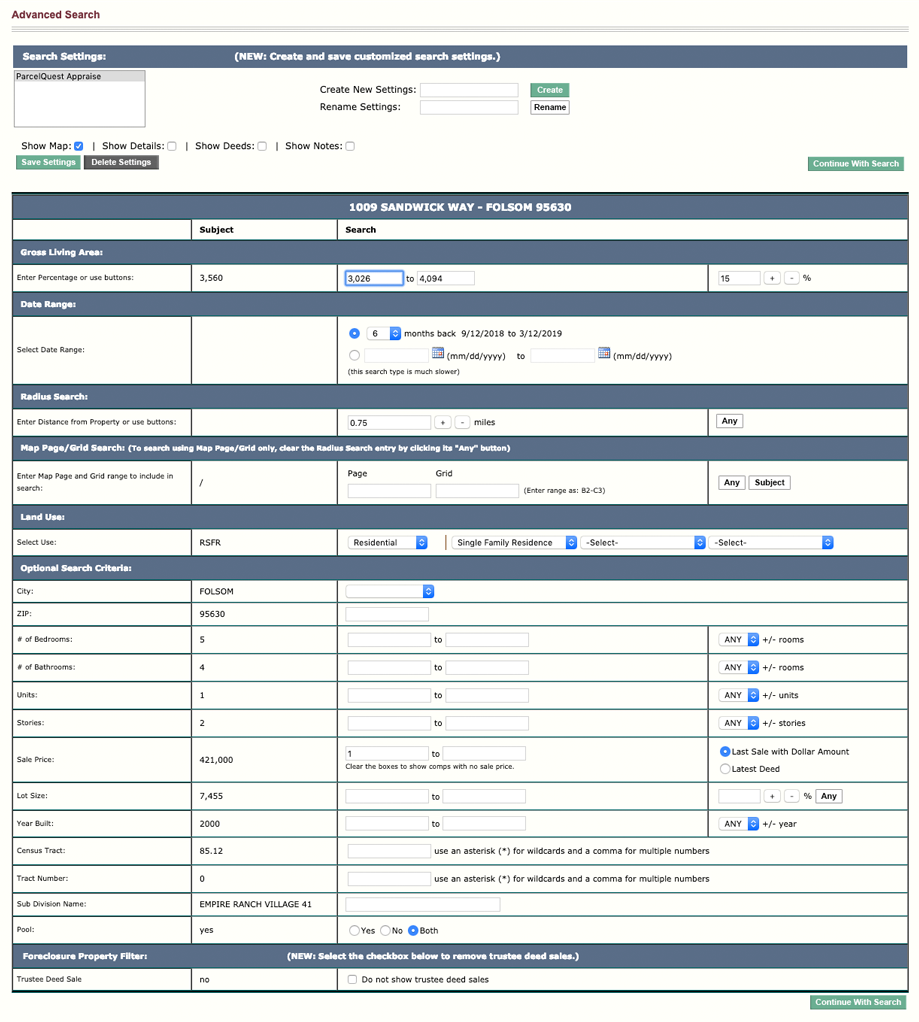919x1022 pixels.
Task: Open the end date calendar picker icon
Action: pos(604,354)
